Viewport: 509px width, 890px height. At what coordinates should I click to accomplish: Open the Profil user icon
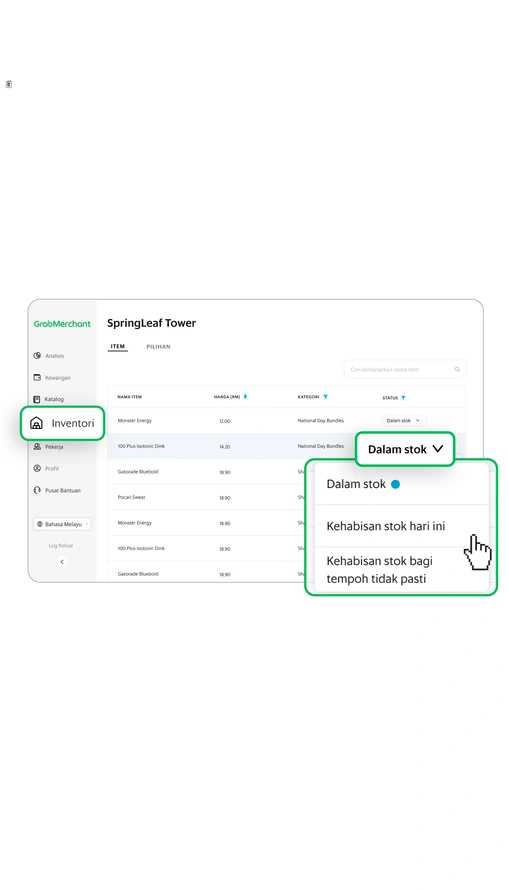click(x=37, y=468)
